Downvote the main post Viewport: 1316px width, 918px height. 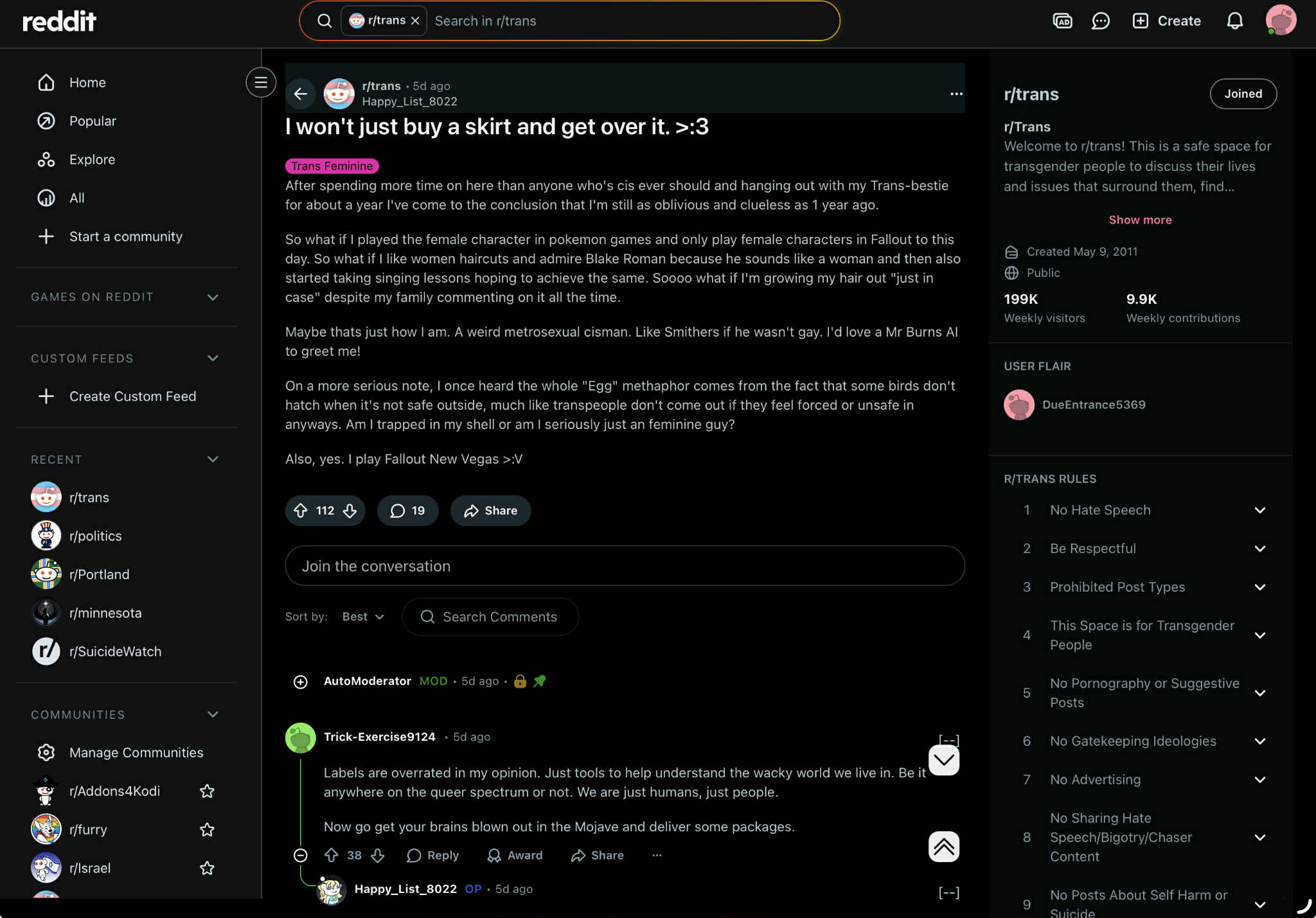(350, 511)
